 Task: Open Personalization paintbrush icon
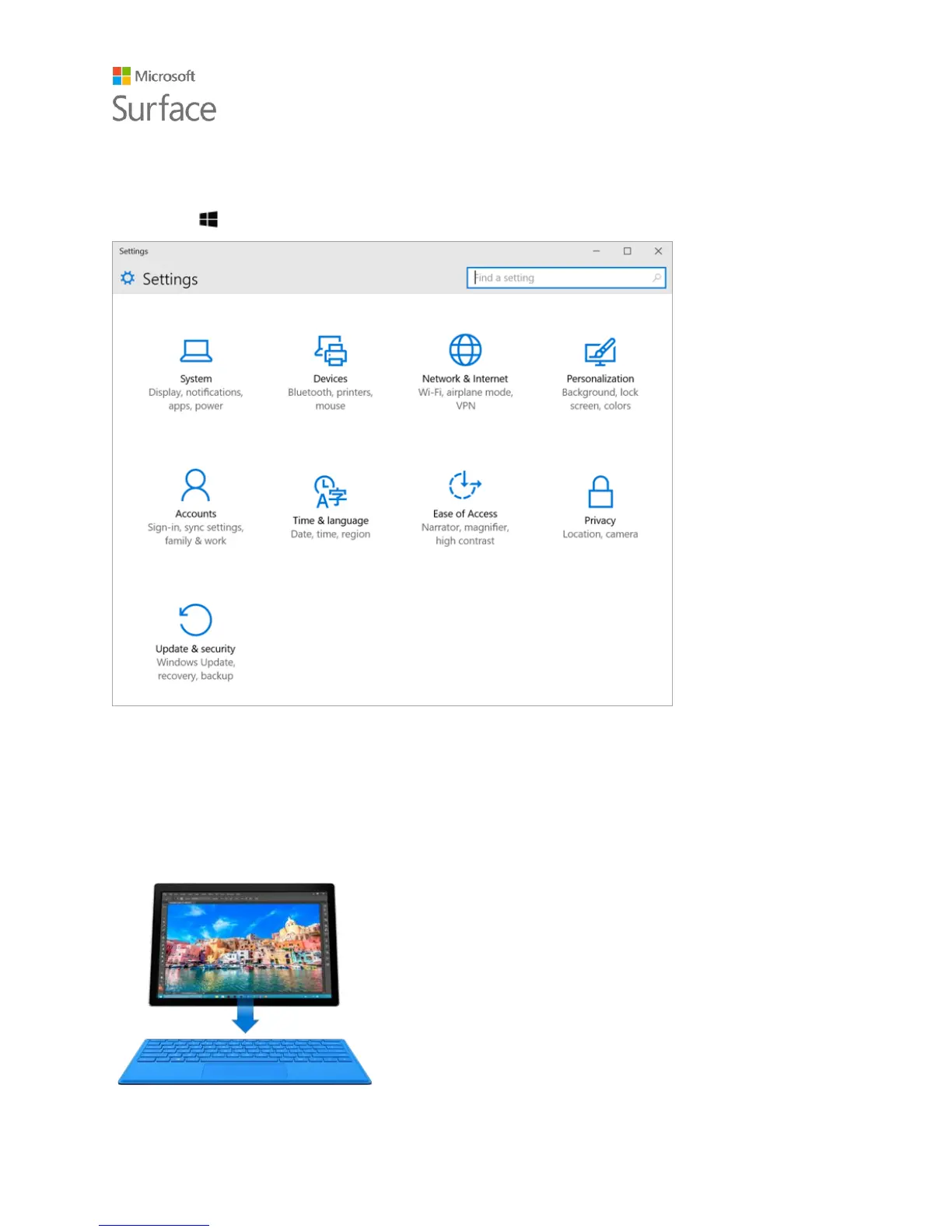[x=600, y=352]
